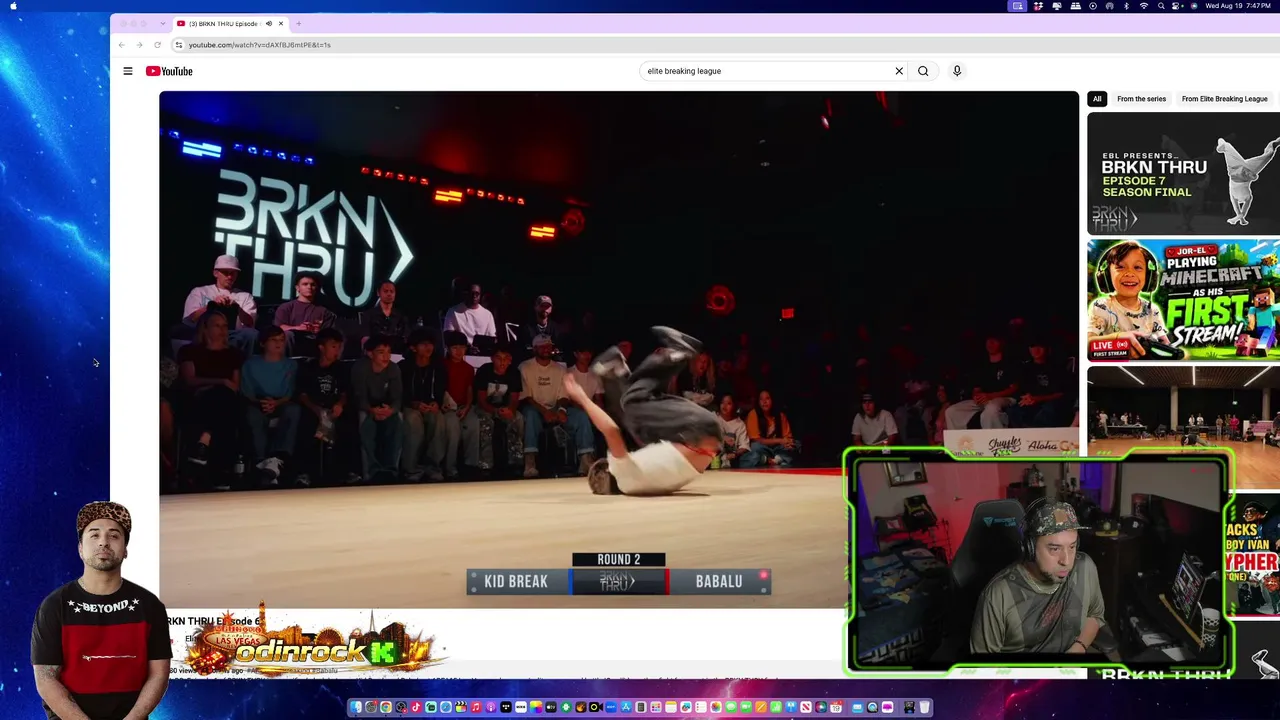Open Music from the Dock
1280x720 pixels.
(x=476, y=708)
